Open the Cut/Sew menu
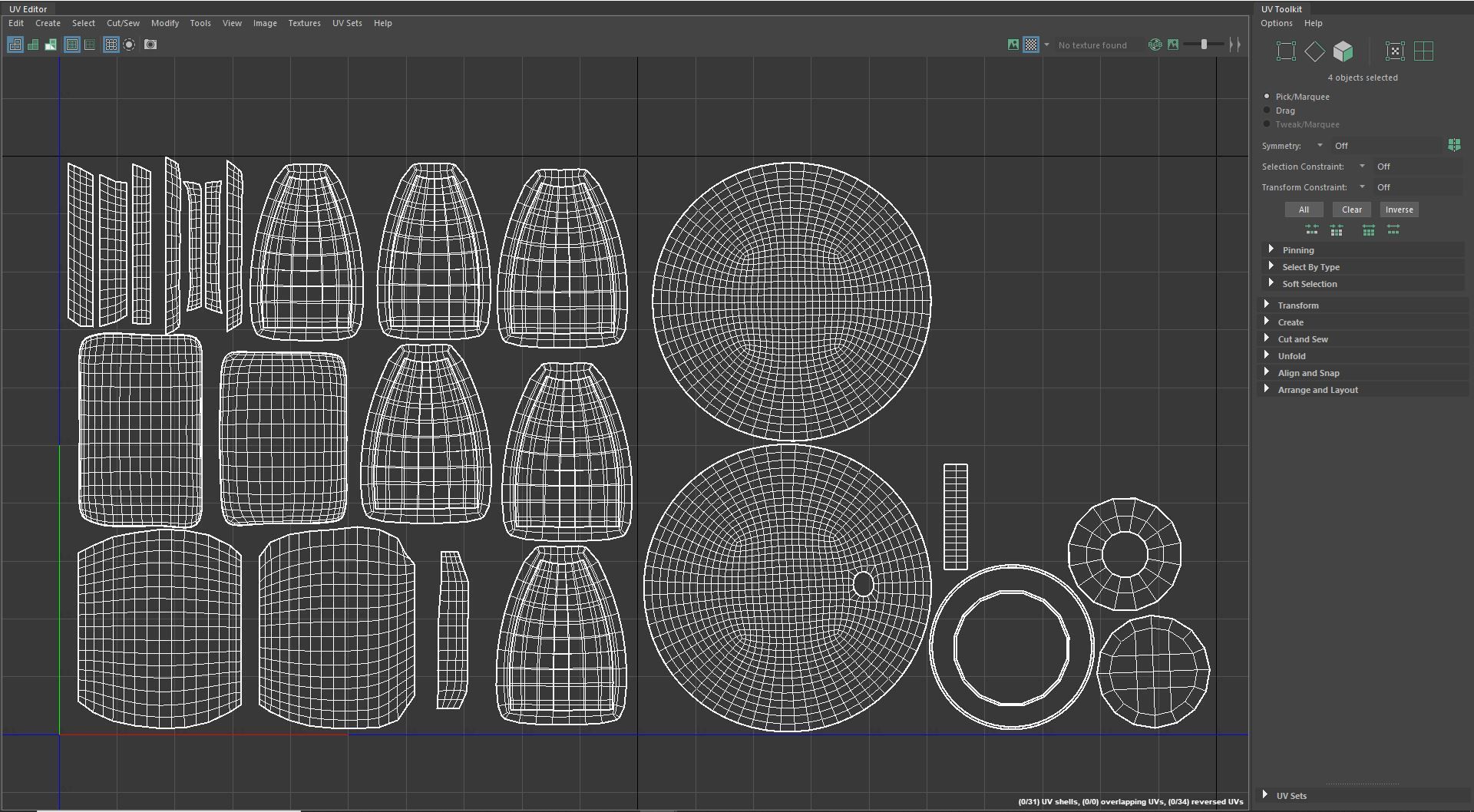The height and width of the screenshot is (812, 1474). (123, 23)
